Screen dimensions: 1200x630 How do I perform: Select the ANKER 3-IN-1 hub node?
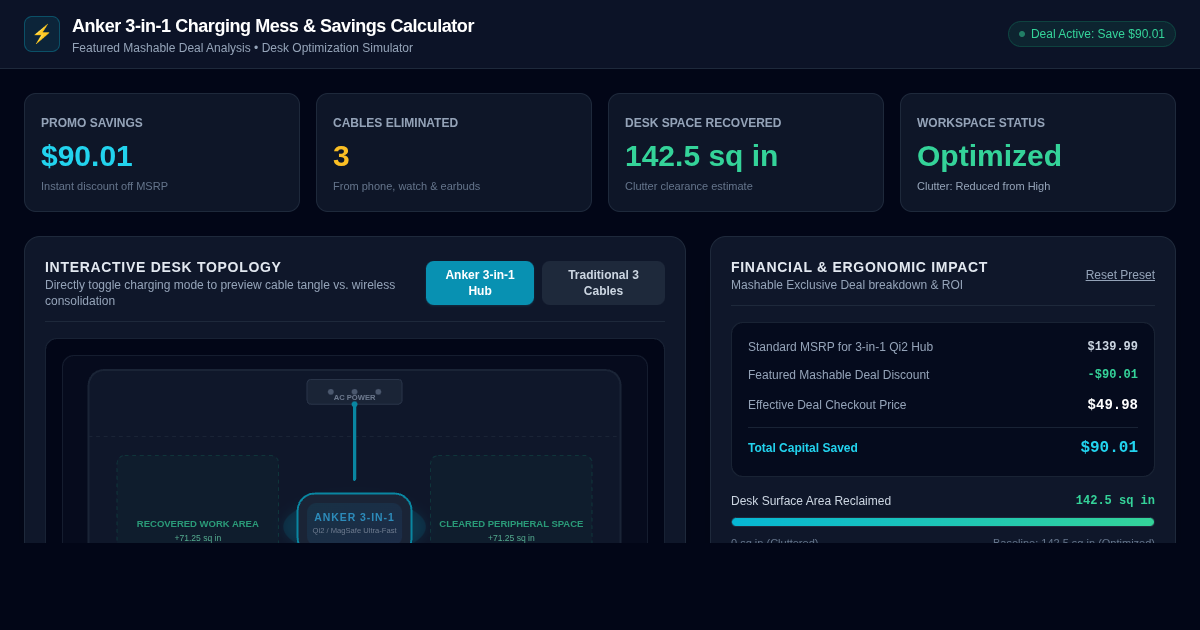click(x=354, y=520)
